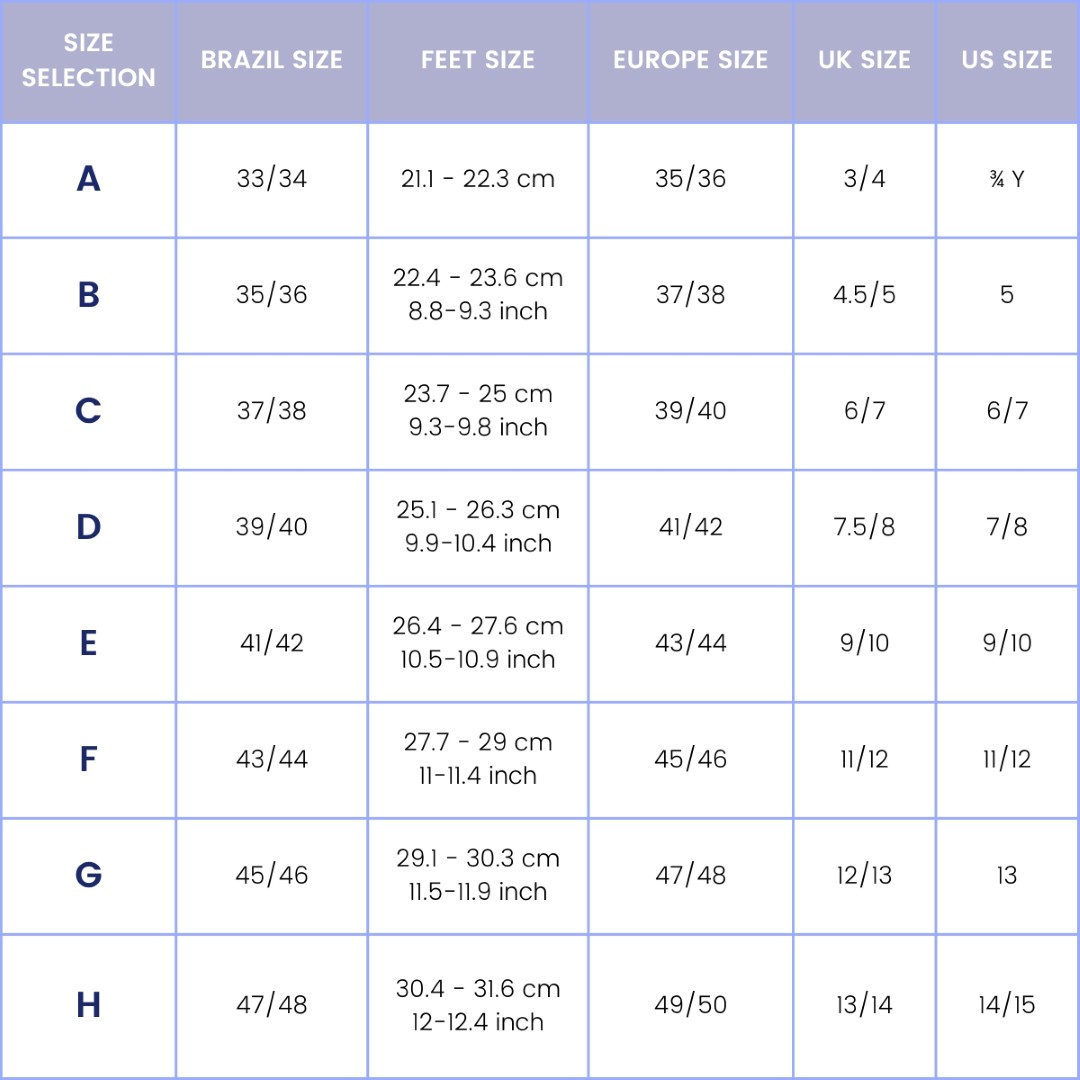
Task: Click the SIZE SELECTION column header
Action: click(x=88, y=60)
